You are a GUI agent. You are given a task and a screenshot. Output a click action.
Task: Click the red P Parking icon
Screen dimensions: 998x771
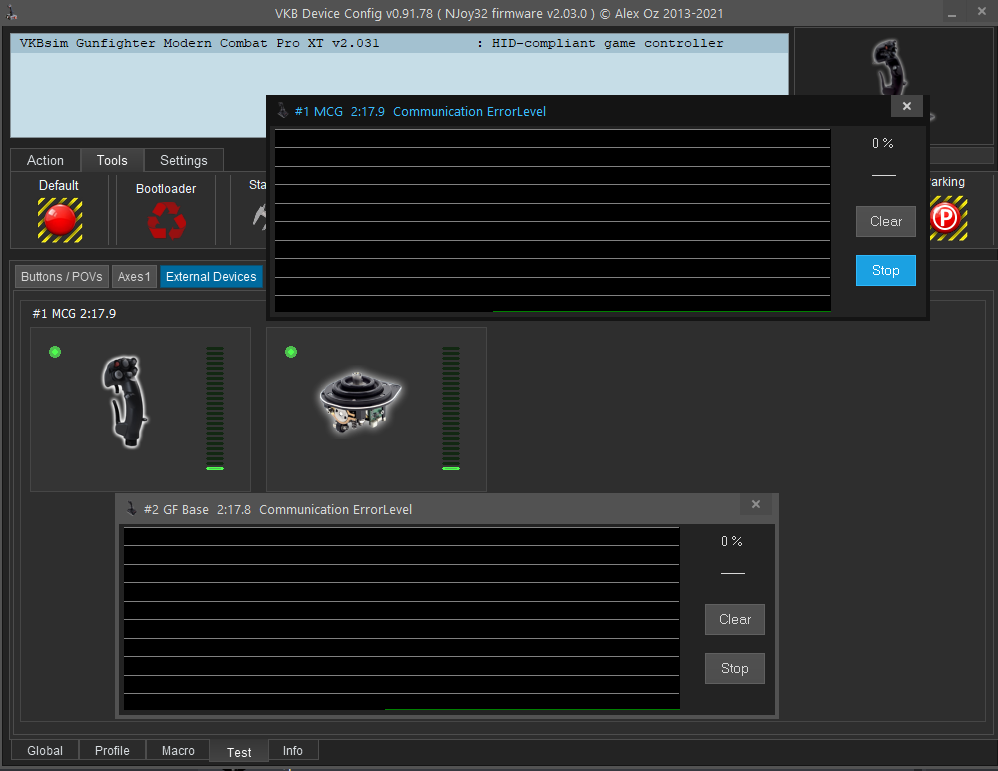pos(945,218)
